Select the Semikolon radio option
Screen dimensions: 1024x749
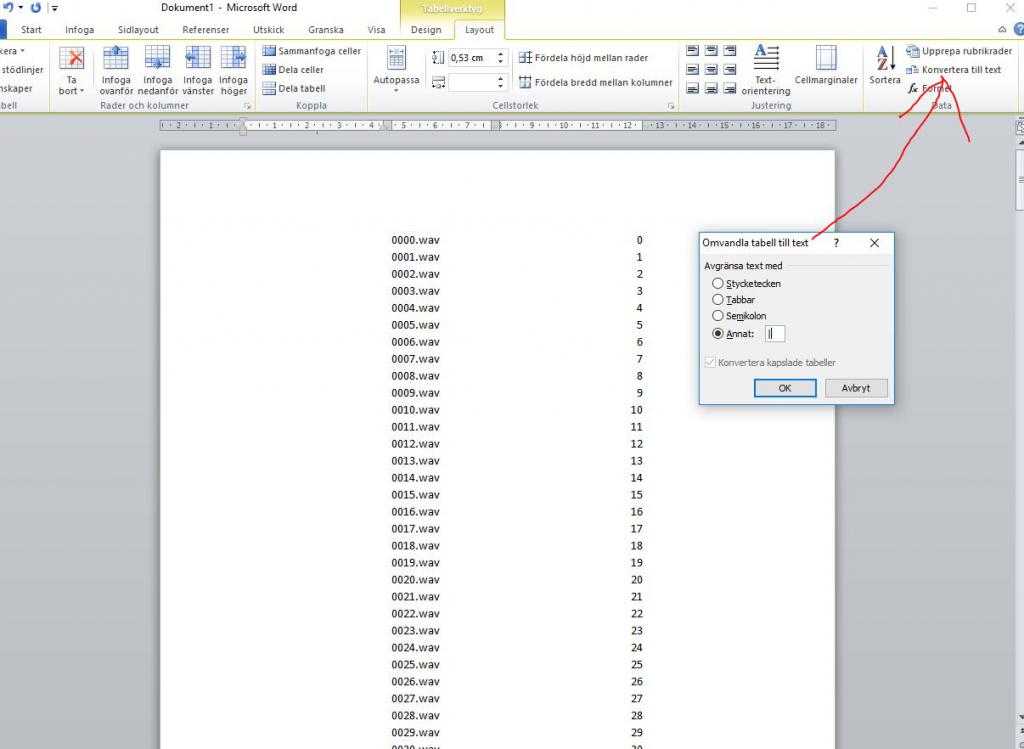coord(718,316)
